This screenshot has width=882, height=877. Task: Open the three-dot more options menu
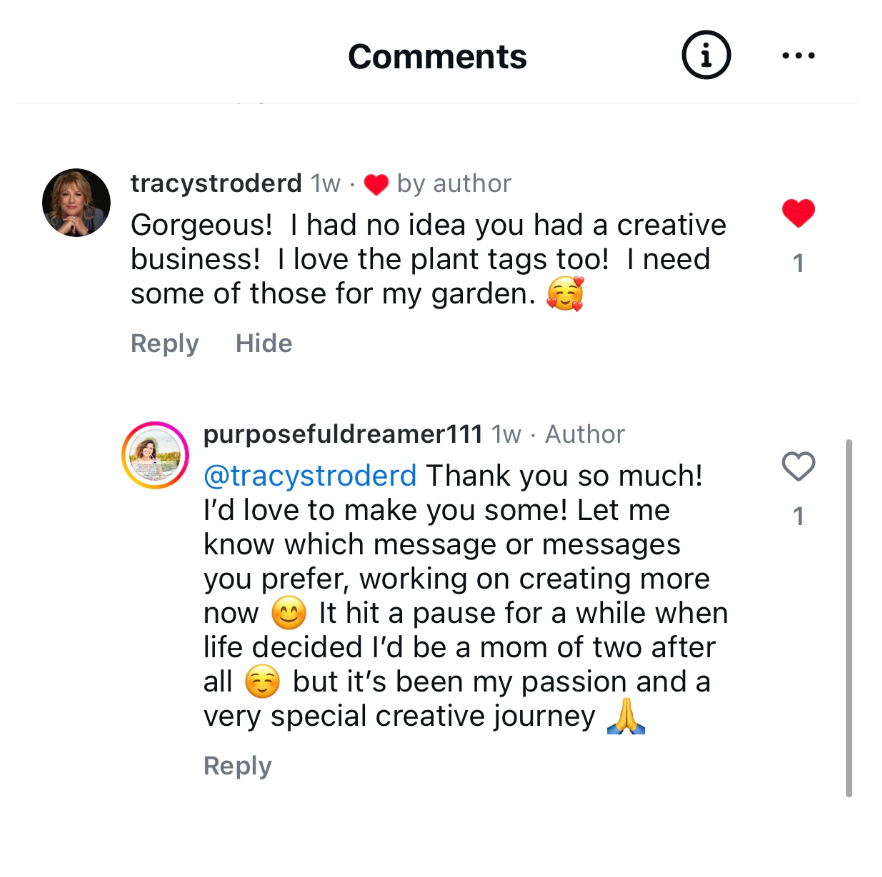coord(798,57)
